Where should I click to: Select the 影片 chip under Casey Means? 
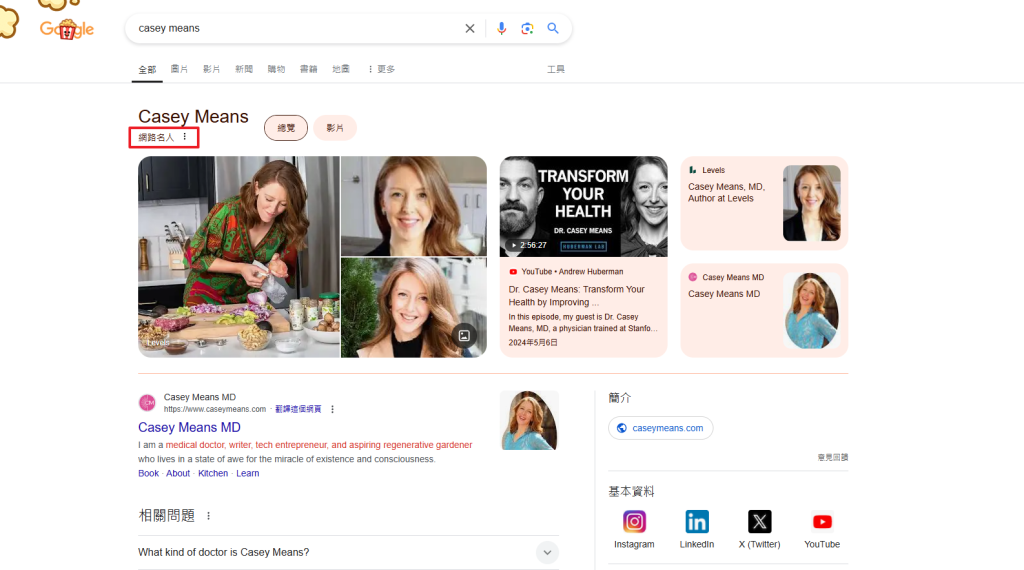[335, 128]
